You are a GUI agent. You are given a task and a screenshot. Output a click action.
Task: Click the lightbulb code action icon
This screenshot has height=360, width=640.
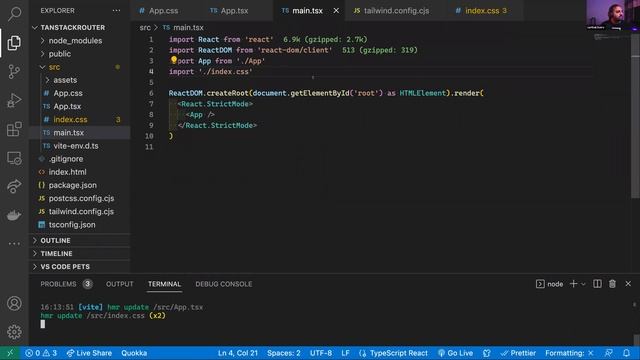point(174,60)
